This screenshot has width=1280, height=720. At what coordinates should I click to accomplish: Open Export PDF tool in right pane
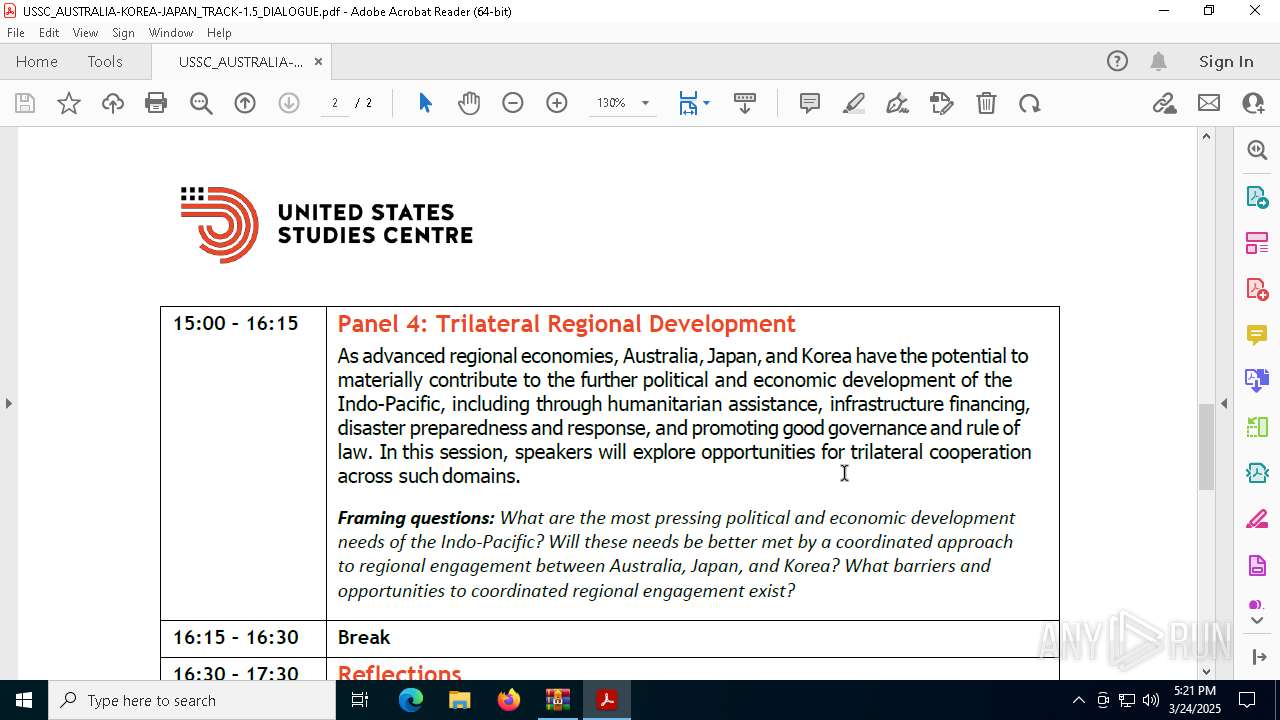coord(1257,196)
